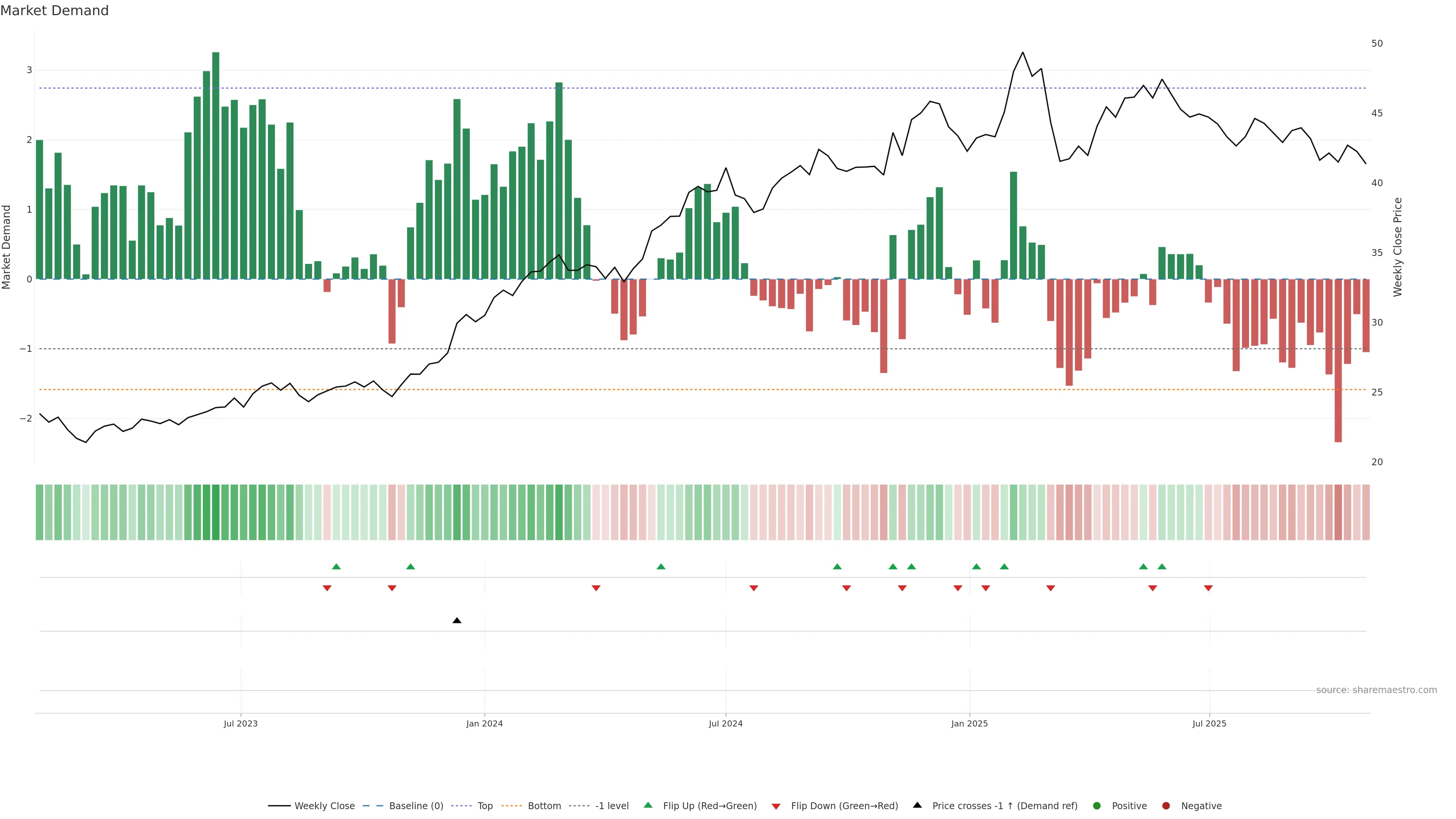Click the darkest green heatmap strip cell
Image resolution: width=1456 pixels, height=819 pixels.
[215, 512]
